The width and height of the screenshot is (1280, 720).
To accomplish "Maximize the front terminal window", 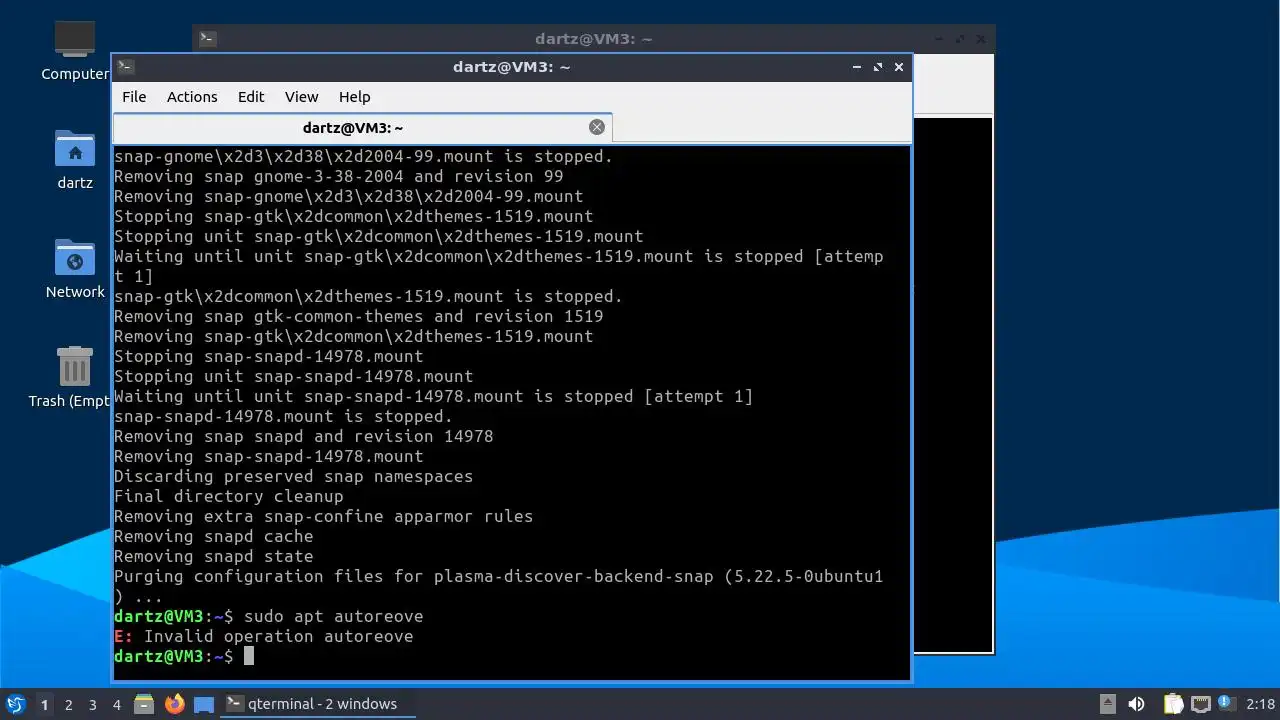I will pos(878,67).
